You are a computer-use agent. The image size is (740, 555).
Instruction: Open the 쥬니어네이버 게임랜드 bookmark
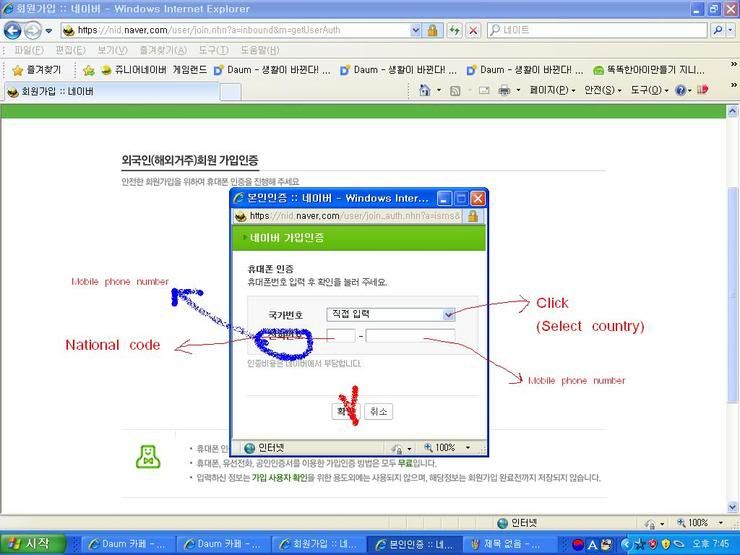click(x=154, y=70)
